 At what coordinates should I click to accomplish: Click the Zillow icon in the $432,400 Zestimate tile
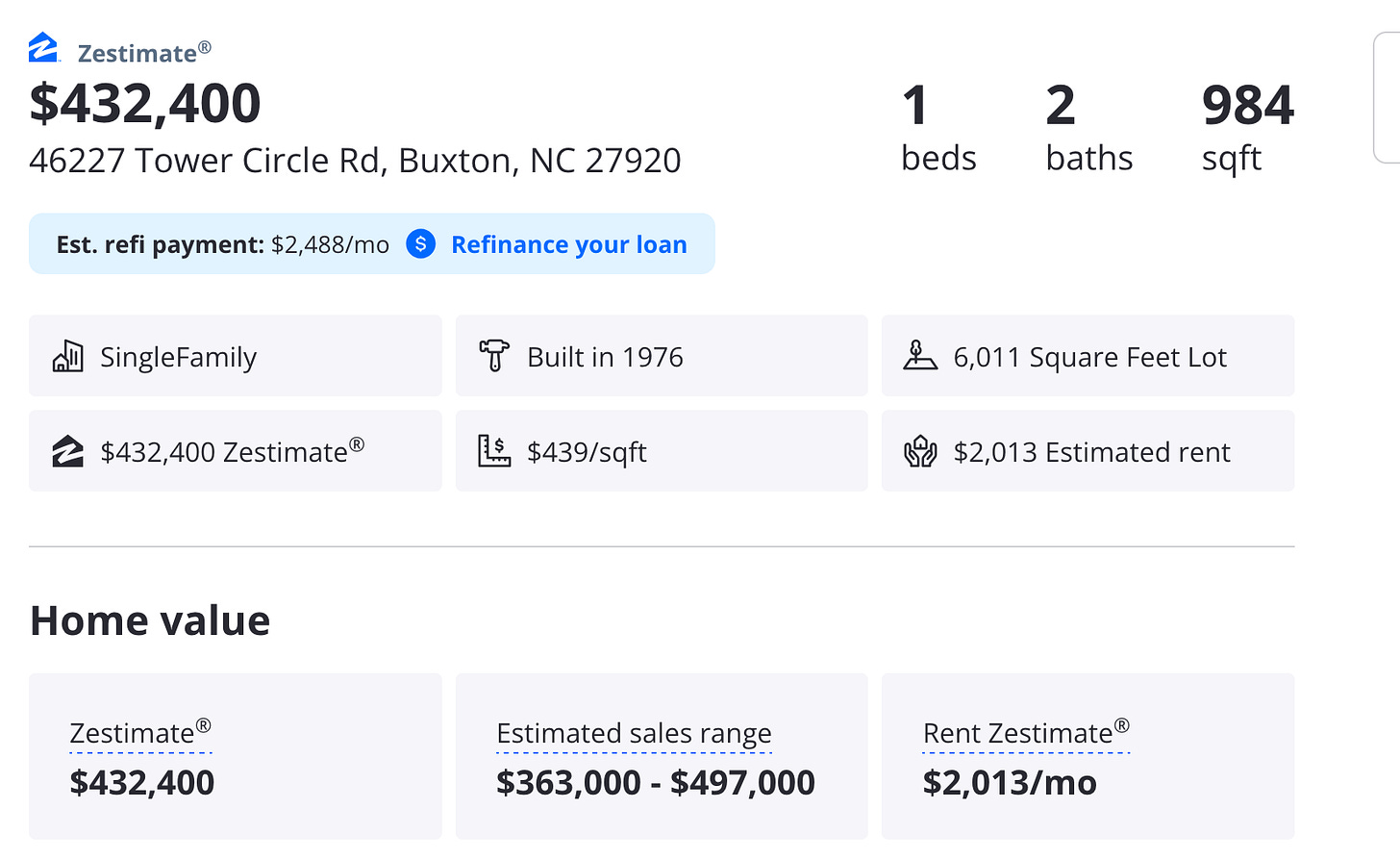pyautogui.click(x=67, y=451)
